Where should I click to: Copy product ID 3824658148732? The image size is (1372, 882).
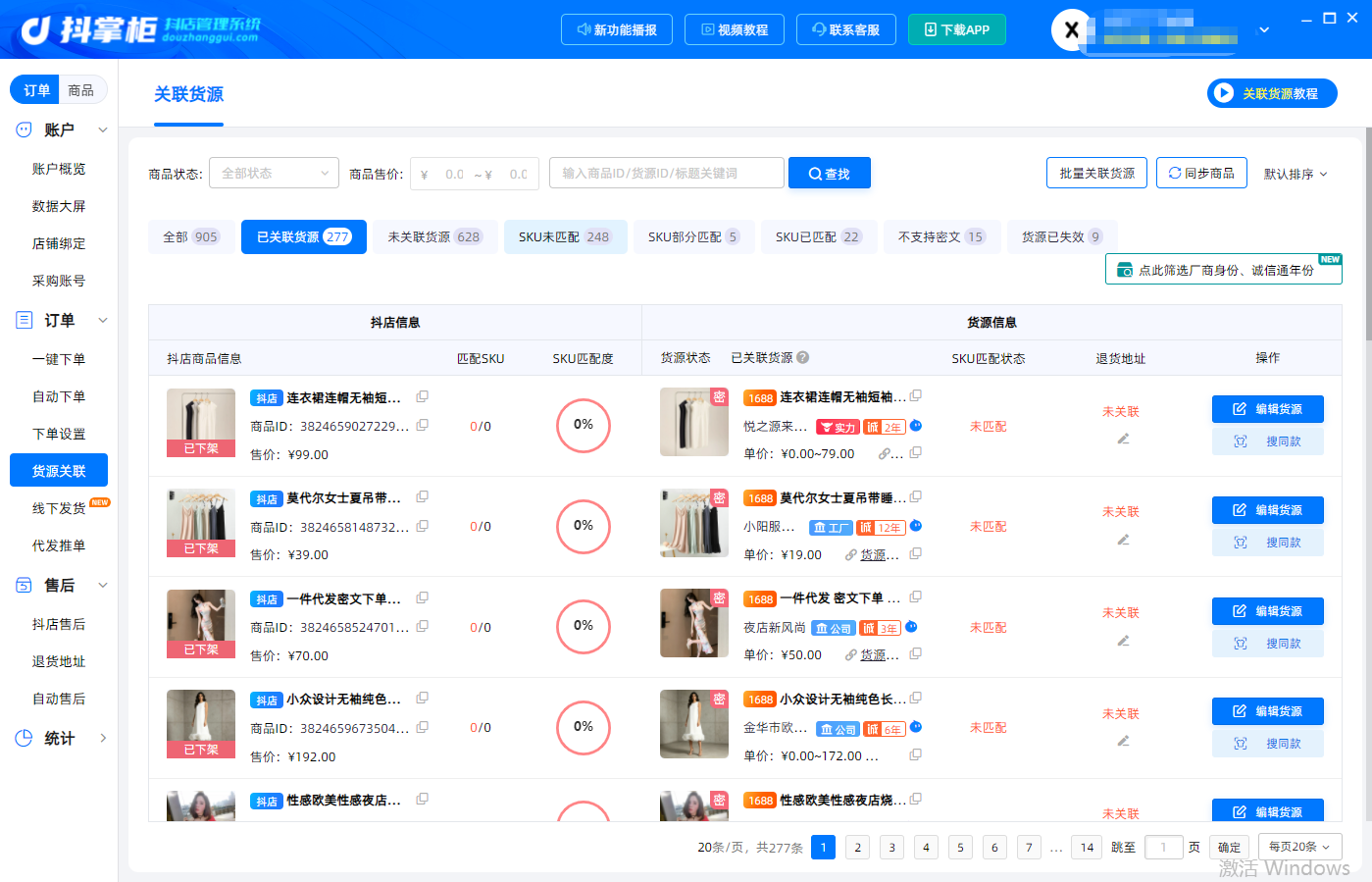[423, 527]
